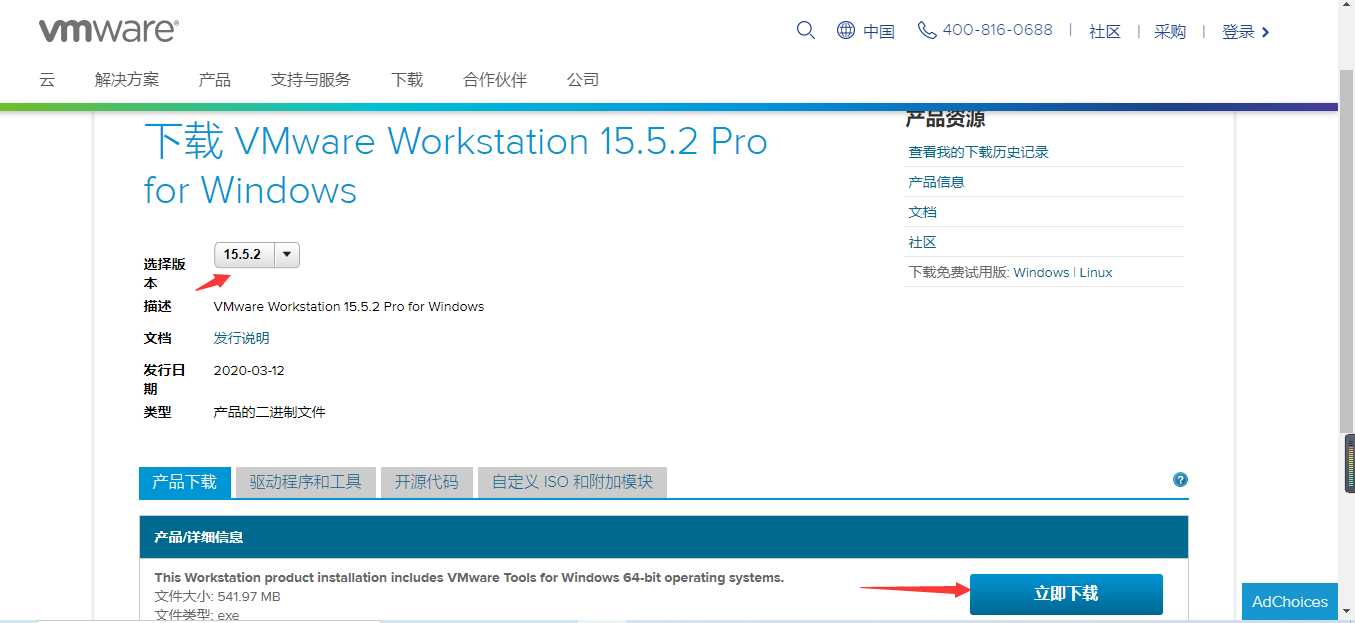The image size is (1355, 623).
Task: Open the 社区 link in header
Action: pyautogui.click(x=1105, y=32)
